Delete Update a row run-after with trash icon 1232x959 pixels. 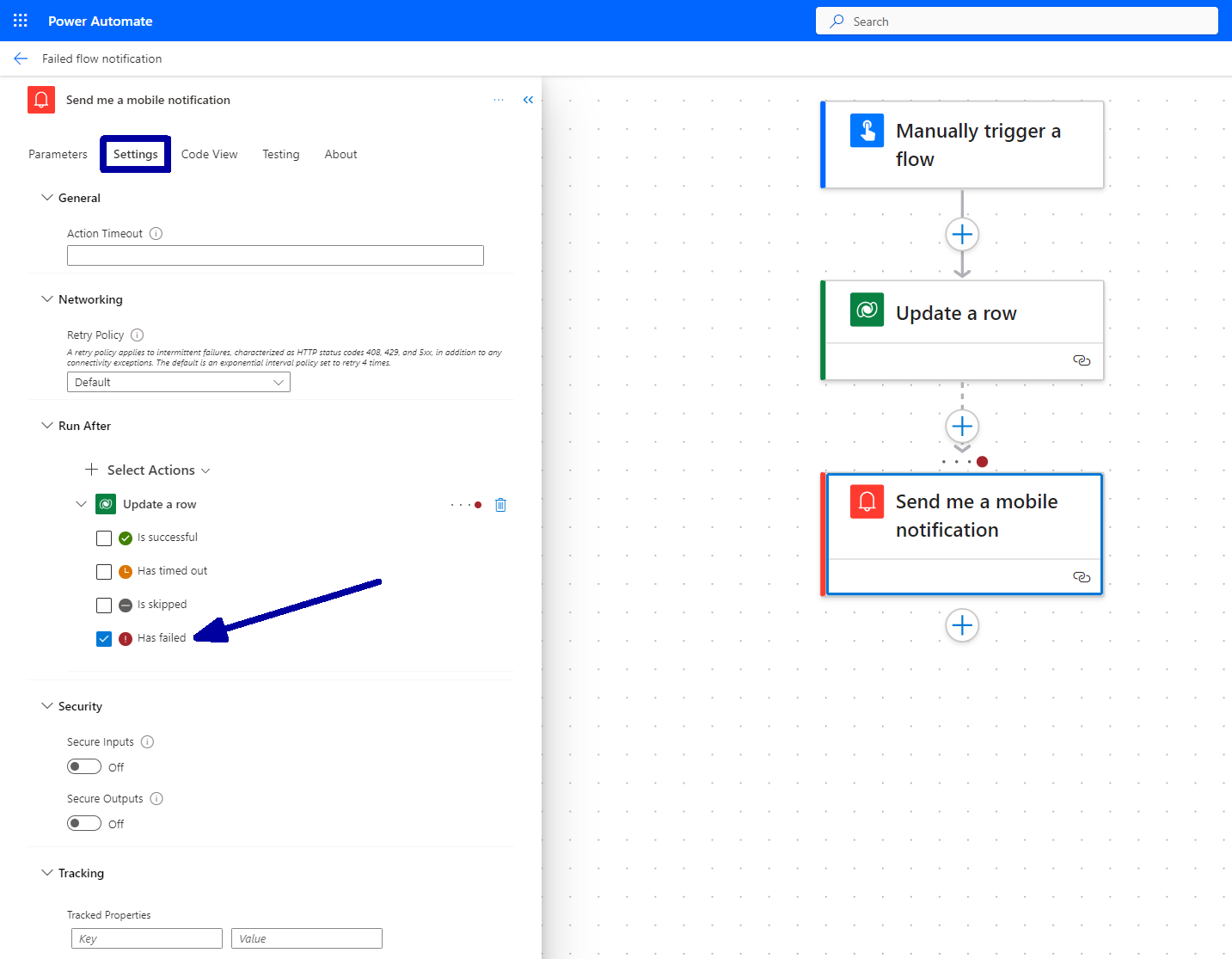click(x=500, y=505)
